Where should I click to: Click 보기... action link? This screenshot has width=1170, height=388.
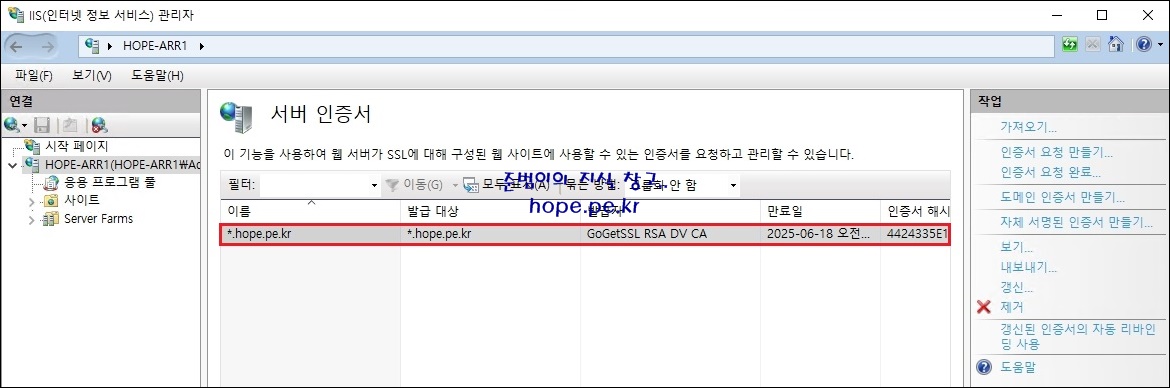[1016, 247]
